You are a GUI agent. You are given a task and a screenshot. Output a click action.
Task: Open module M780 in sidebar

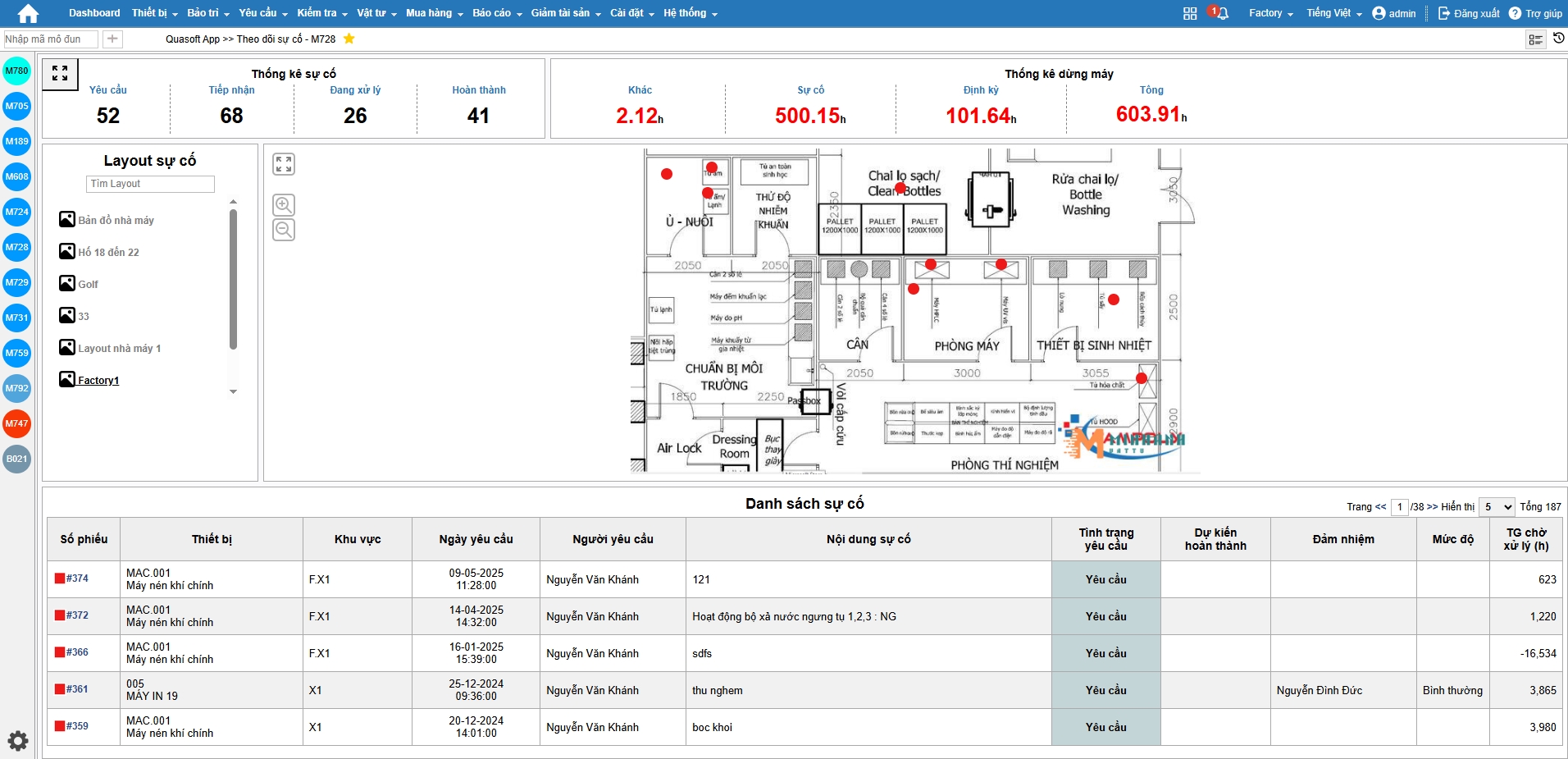point(16,71)
